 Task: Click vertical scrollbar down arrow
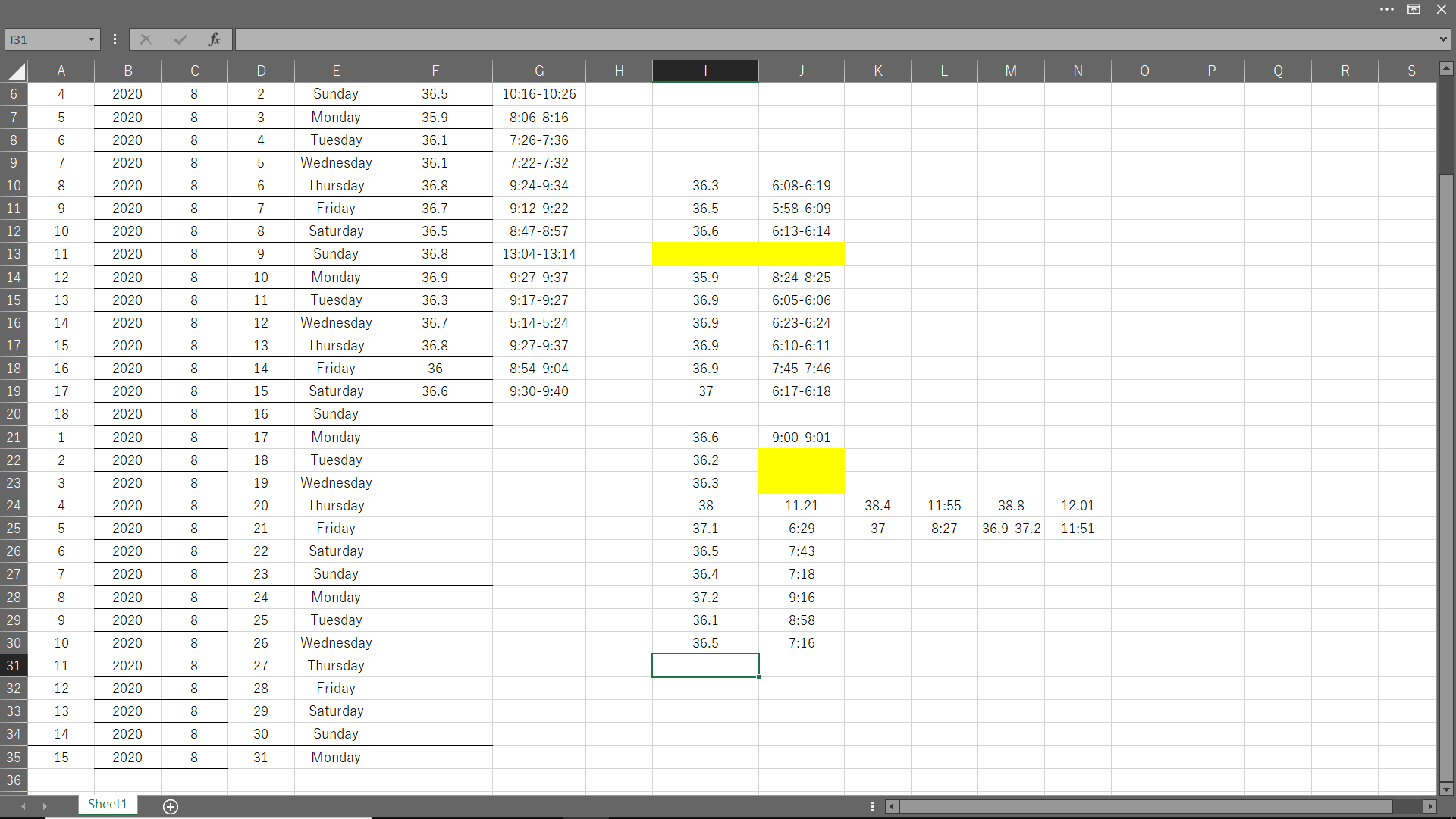pos(1446,789)
